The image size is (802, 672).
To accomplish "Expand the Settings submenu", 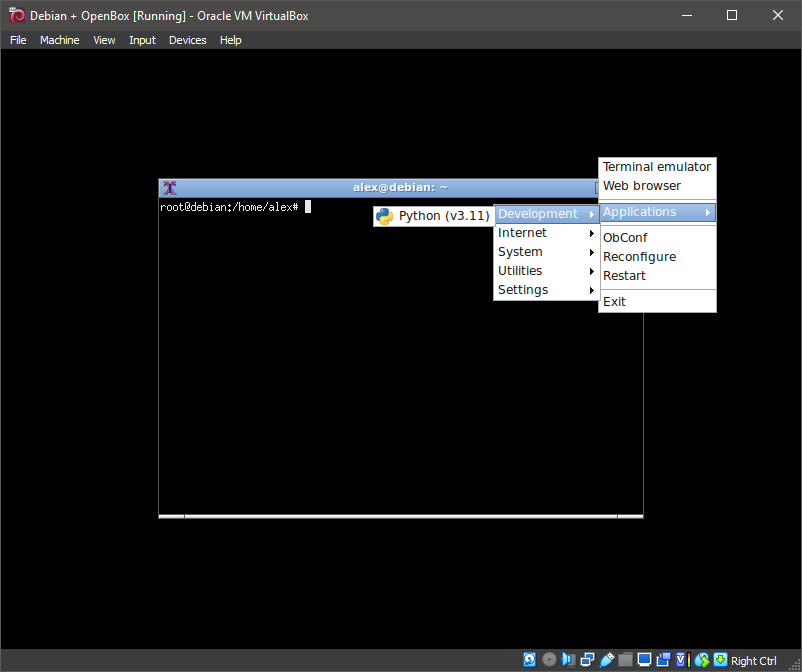I will pyautogui.click(x=524, y=289).
